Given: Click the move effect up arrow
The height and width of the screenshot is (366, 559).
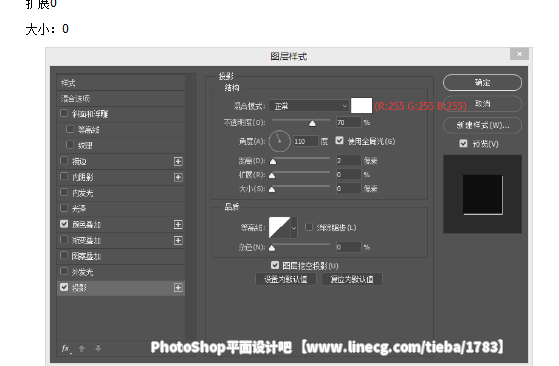Looking at the screenshot, I should point(82,349).
